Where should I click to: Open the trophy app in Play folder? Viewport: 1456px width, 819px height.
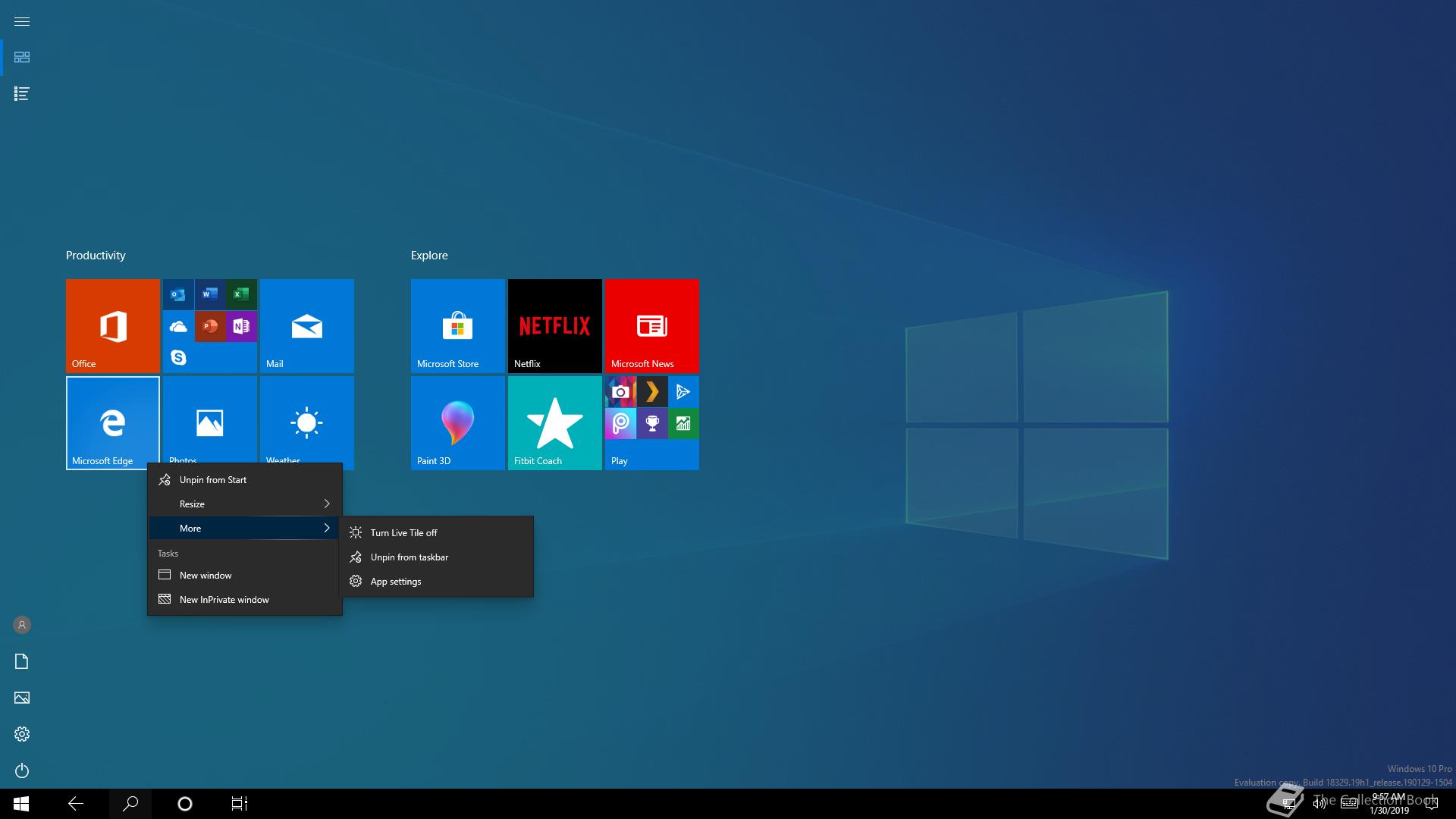tap(652, 423)
